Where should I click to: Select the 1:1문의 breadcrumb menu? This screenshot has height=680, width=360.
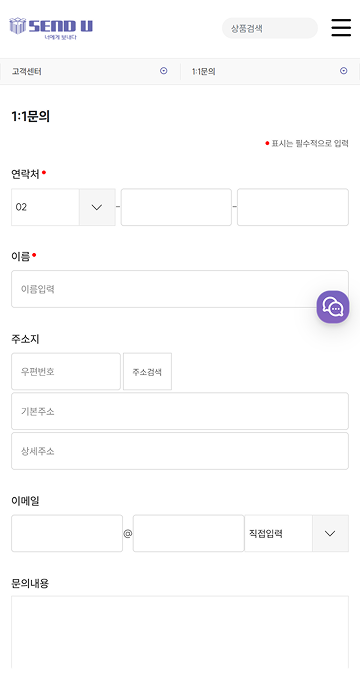coord(270,72)
